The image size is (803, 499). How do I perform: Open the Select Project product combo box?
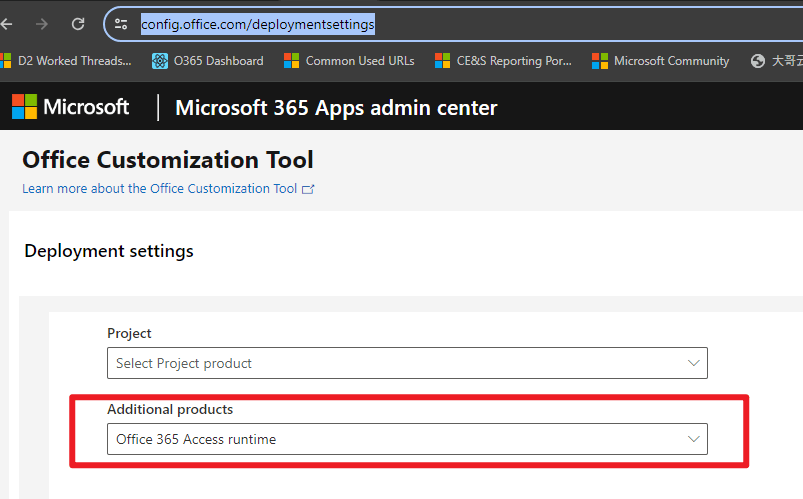pyautogui.click(x=400, y=363)
